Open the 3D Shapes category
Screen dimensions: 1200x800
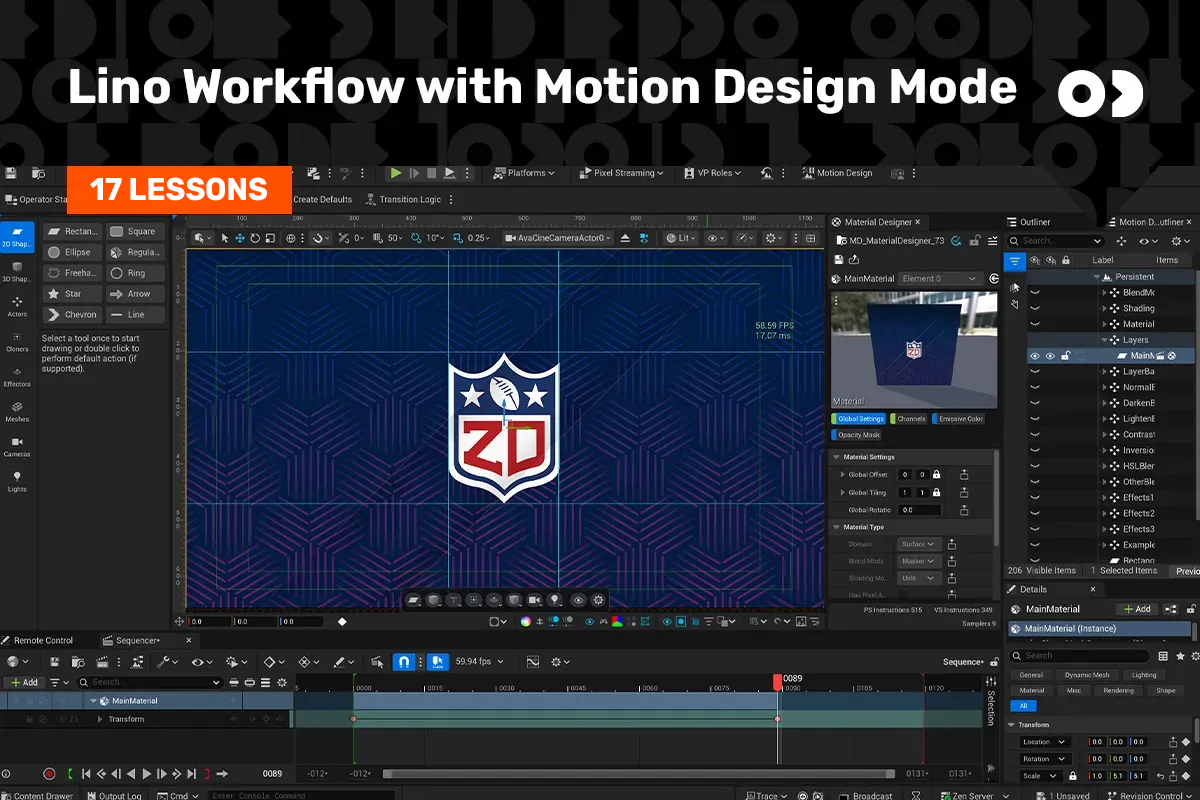(17, 271)
